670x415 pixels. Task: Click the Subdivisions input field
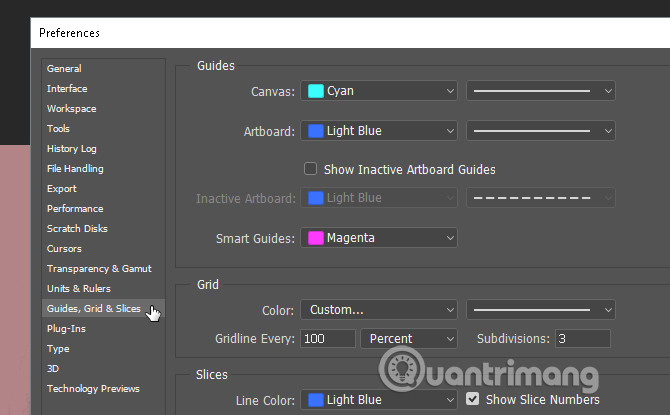coord(583,339)
